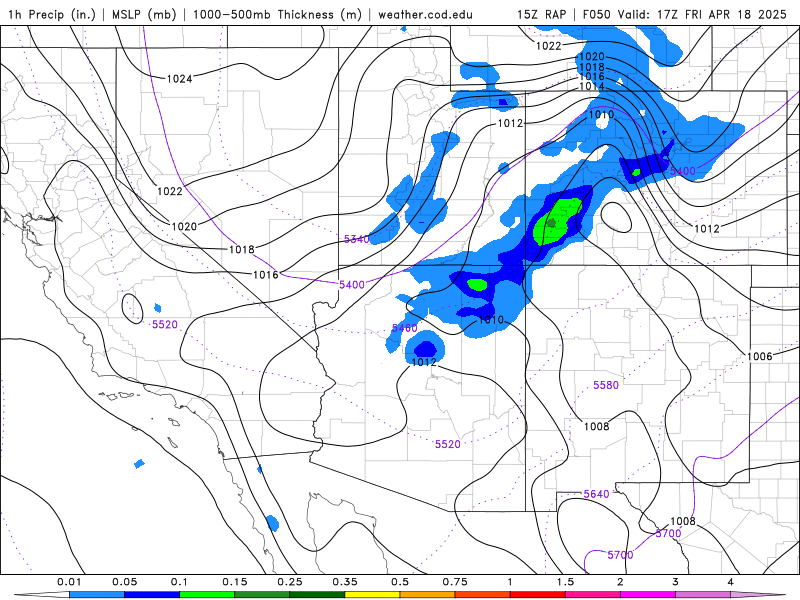
Task: Click the purple 5460 thickness label
Action: click(405, 328)
